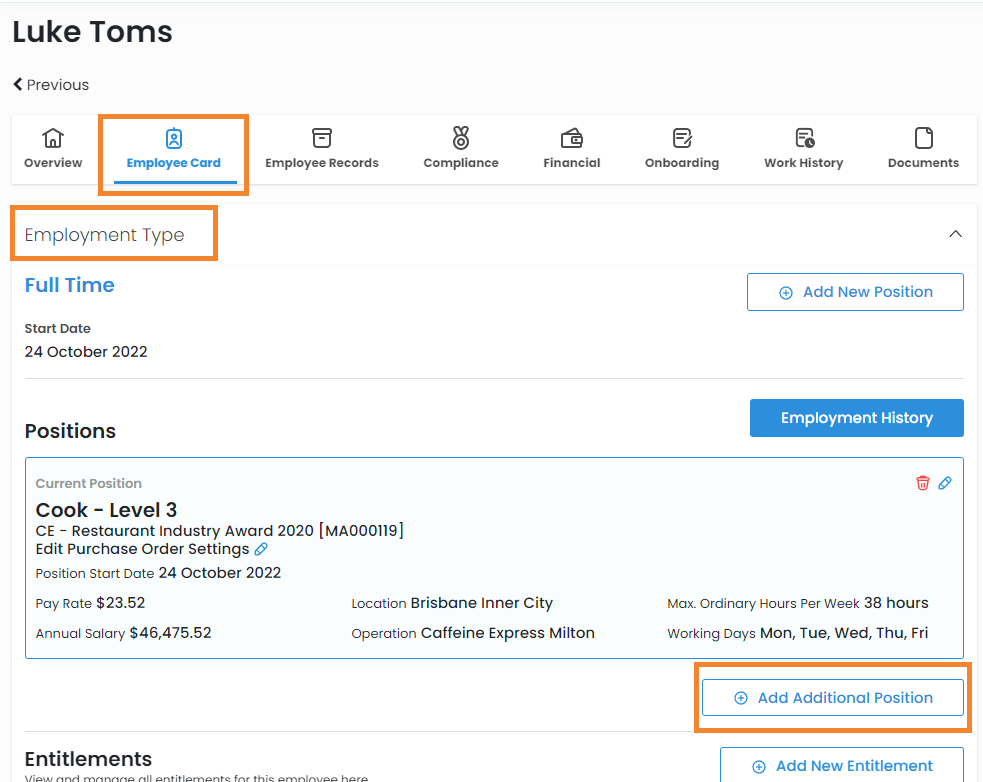This screenshot has width=983, height=782.
Task: Edit the current position pencil icon
Action: pyautogui.click(x=945, y=483)
